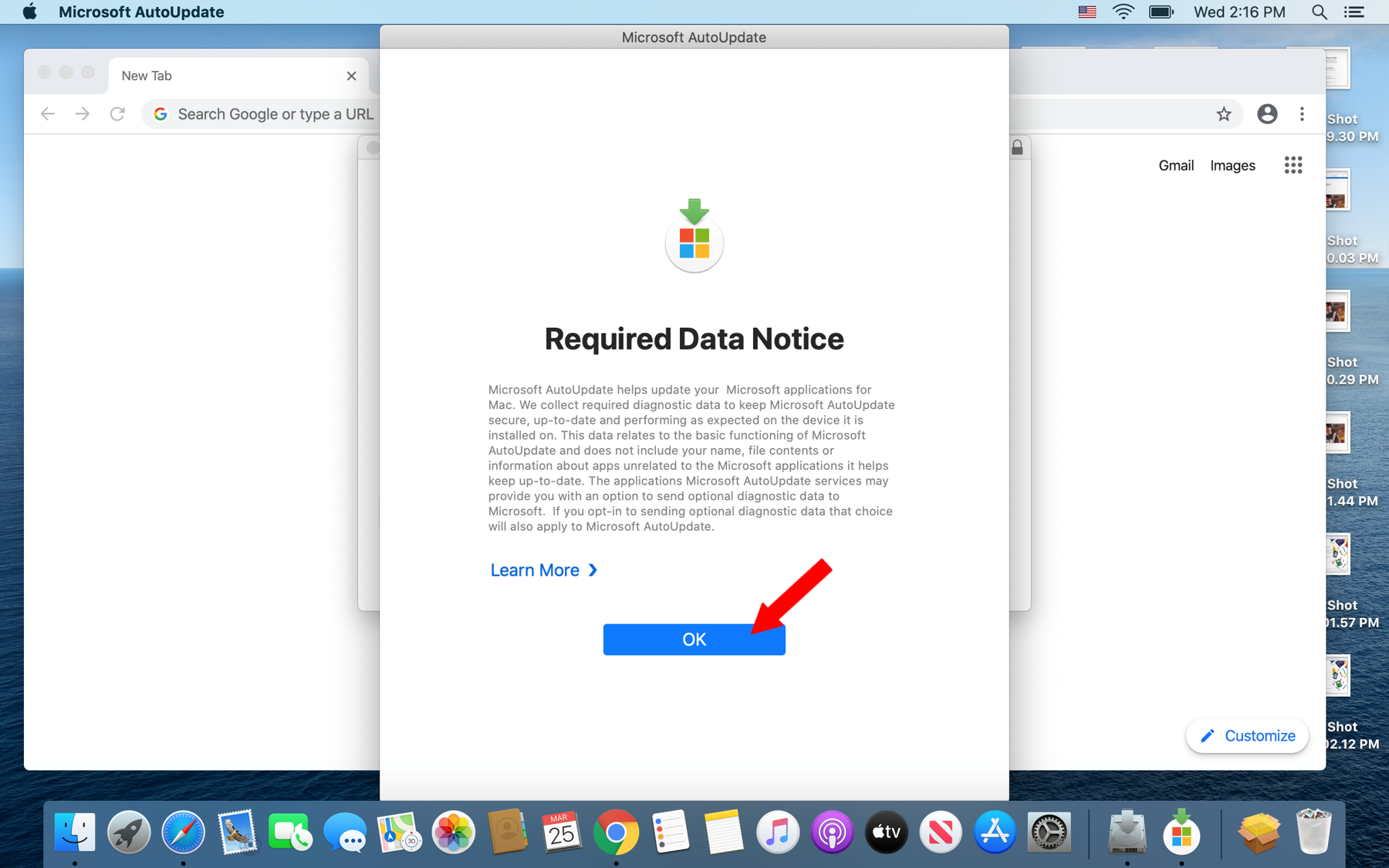The image size is (1389, 868).
Task: Open Spotlight search magnifier in menu bar
Action: coord(1320,12)
